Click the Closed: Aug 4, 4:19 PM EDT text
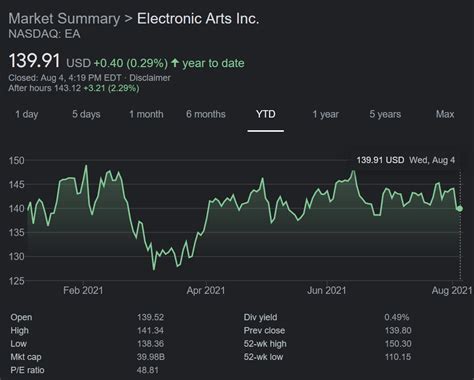The image size is (474, 380). [65, 78]
